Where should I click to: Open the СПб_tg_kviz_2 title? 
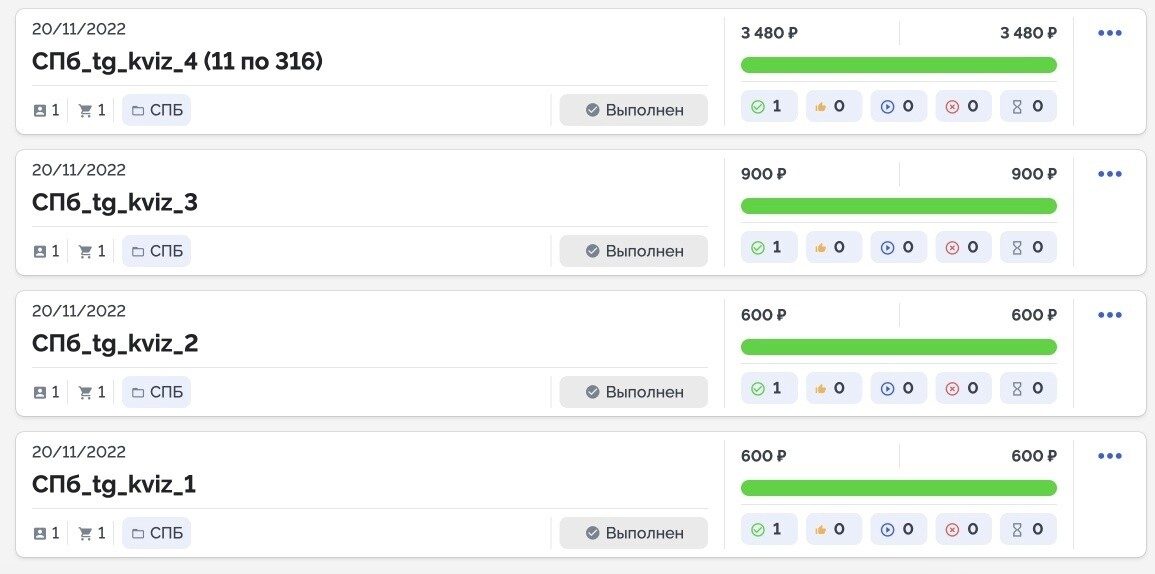coord(115,344)
